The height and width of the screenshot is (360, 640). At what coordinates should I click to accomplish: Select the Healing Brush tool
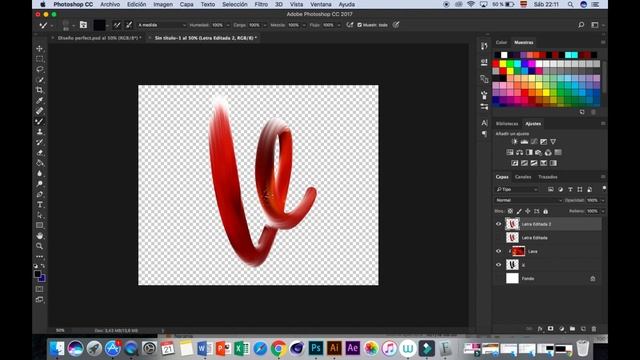click(40, 111)
